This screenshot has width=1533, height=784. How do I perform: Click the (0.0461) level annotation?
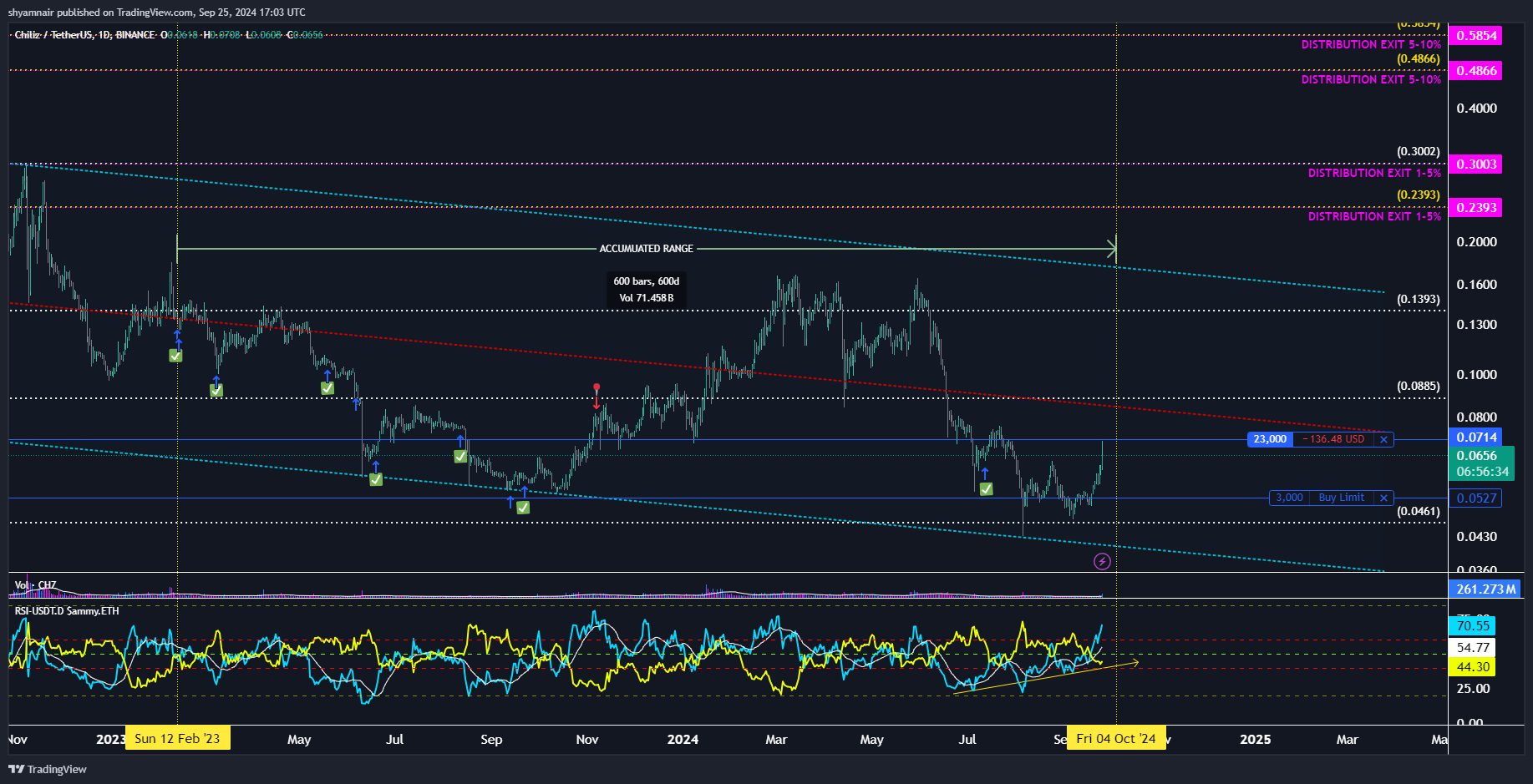[1419, 512]
